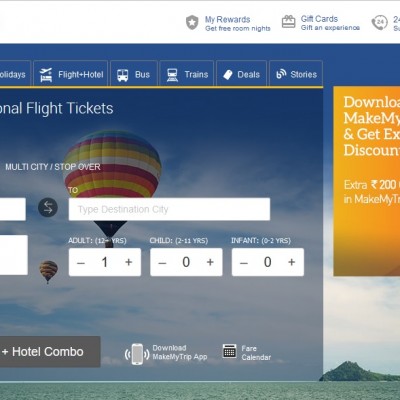Click the My Rewards shield icon
The height and width of the screenshot is (400, 400).
point(192,23)
